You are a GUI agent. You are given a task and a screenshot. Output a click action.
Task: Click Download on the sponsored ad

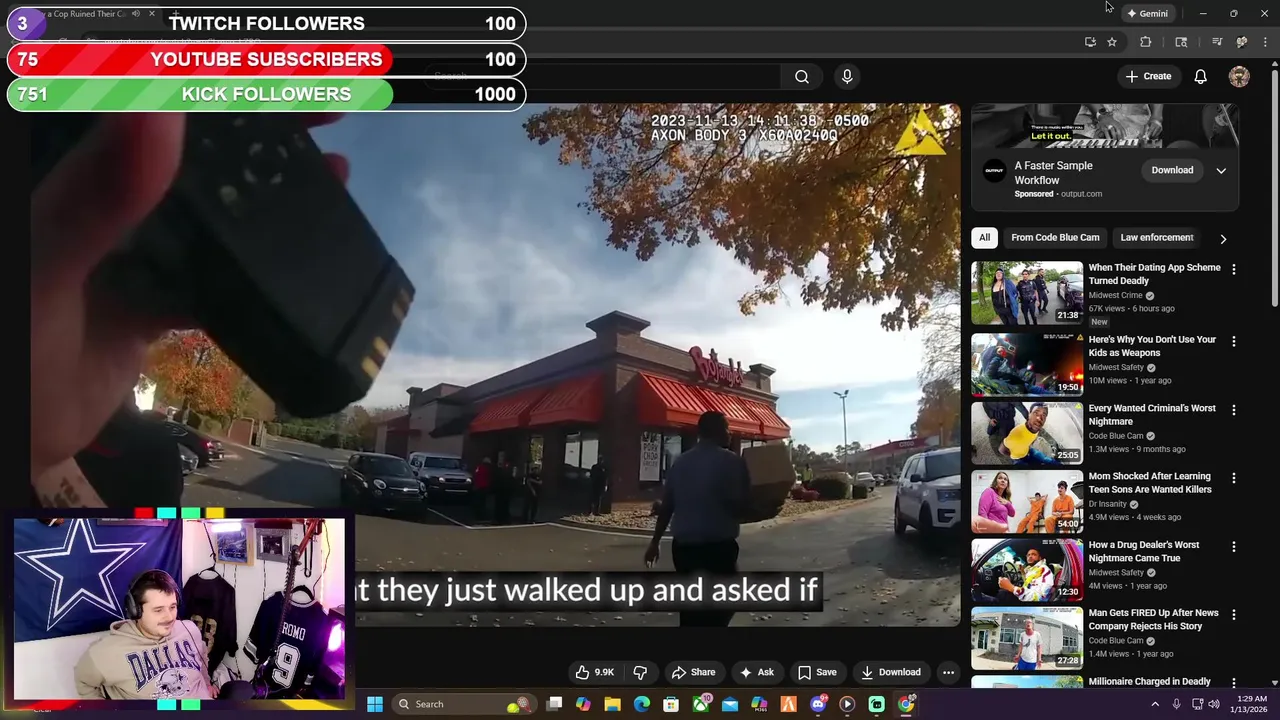[x=1172, y=170]
